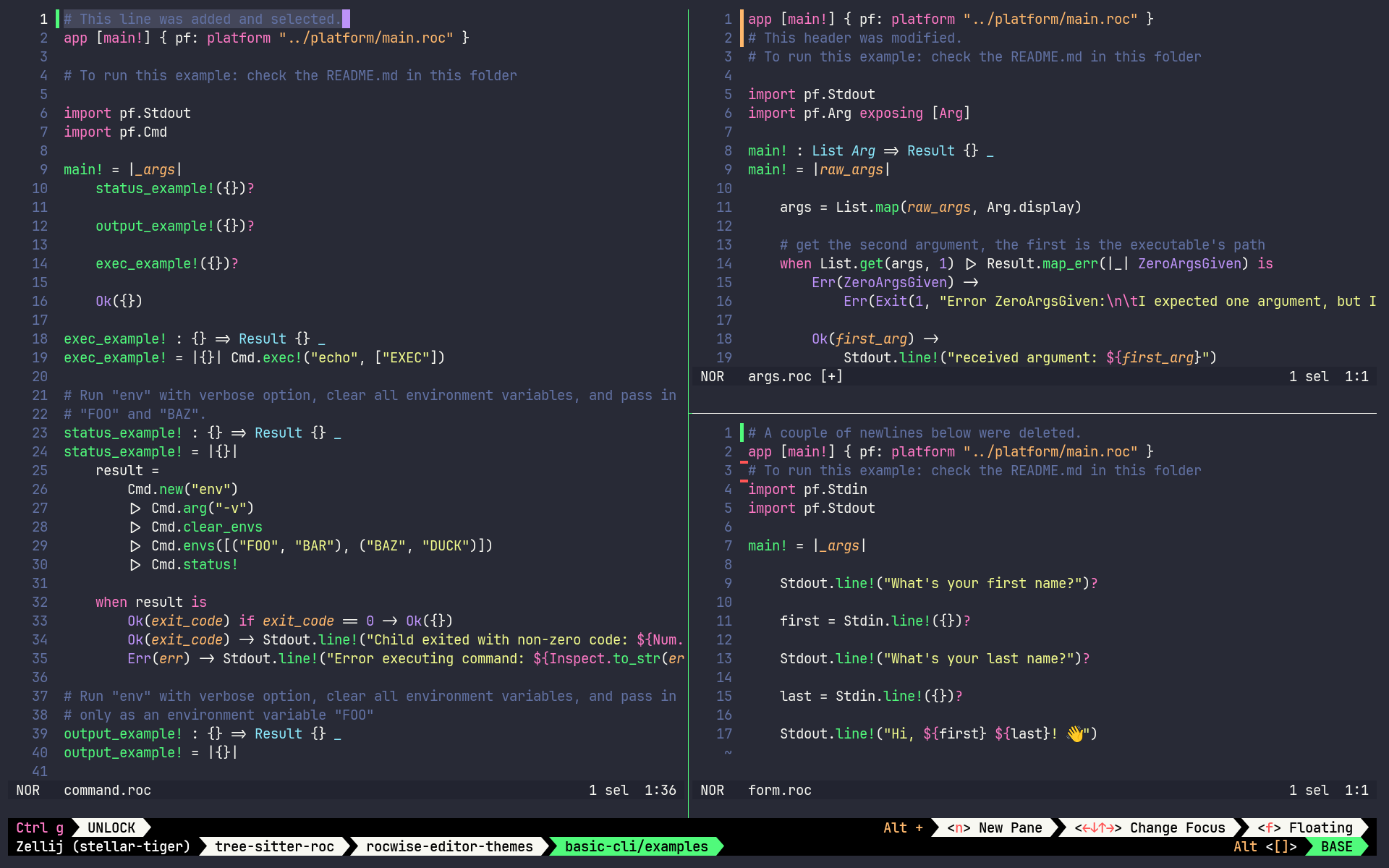Click the BASE layout indicator

coord(1337,846)
